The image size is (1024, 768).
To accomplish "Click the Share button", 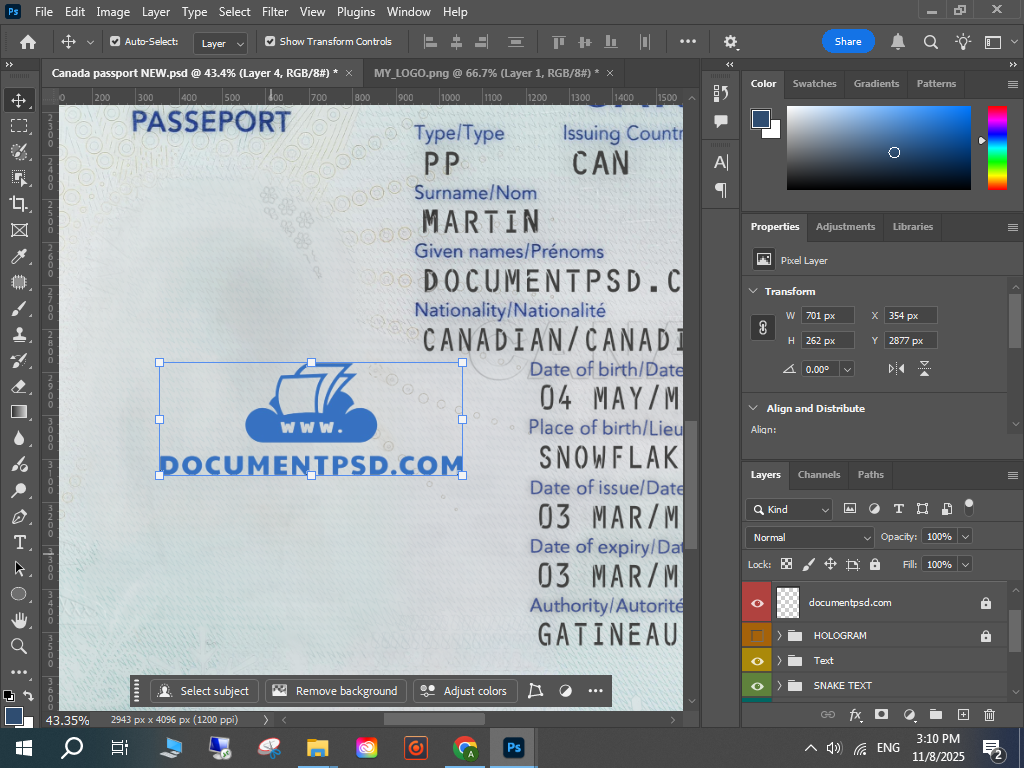I will tap(848, 42).
